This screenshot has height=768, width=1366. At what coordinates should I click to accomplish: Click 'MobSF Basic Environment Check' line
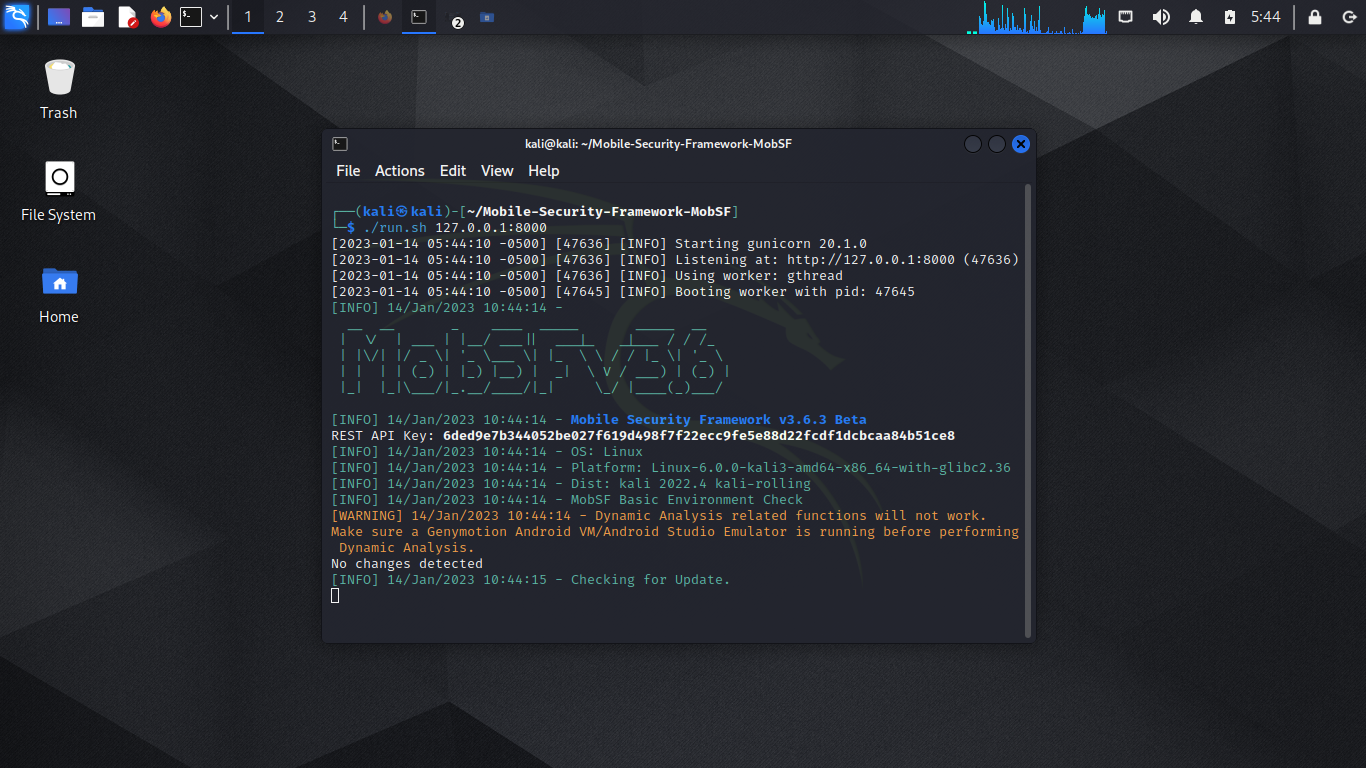point(567,500)
